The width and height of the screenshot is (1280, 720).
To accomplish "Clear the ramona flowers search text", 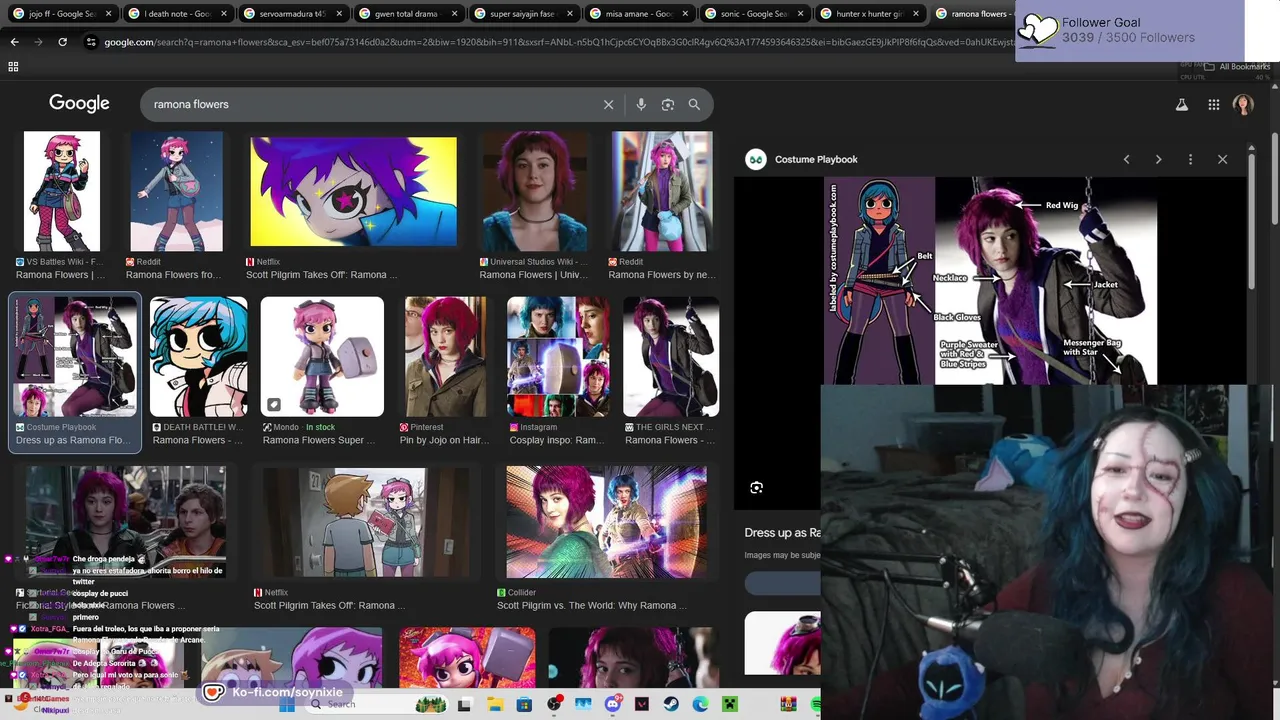I will click(608, 104).
